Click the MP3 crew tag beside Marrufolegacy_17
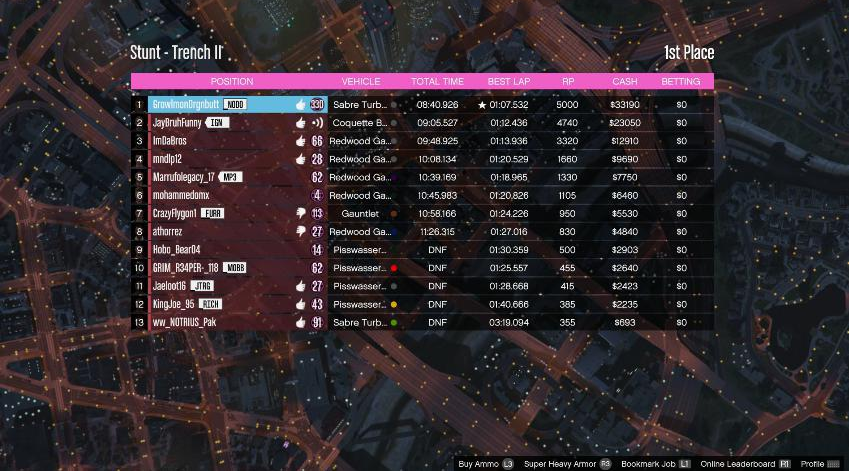The image size is (849, 471). point(230,178)
